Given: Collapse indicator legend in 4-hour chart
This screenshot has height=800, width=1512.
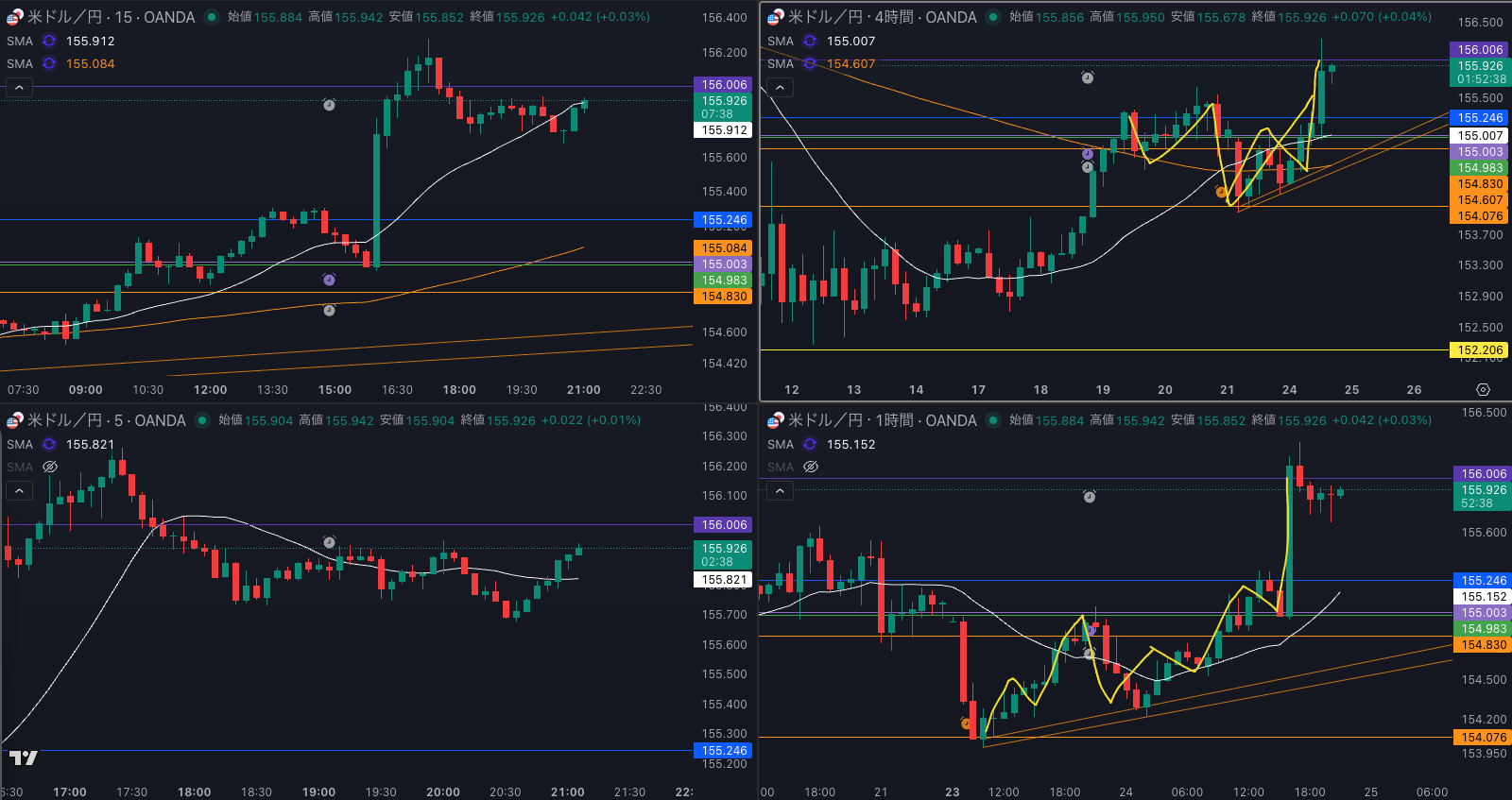Looking at the screenshot, I should click(x=780, y=88).
